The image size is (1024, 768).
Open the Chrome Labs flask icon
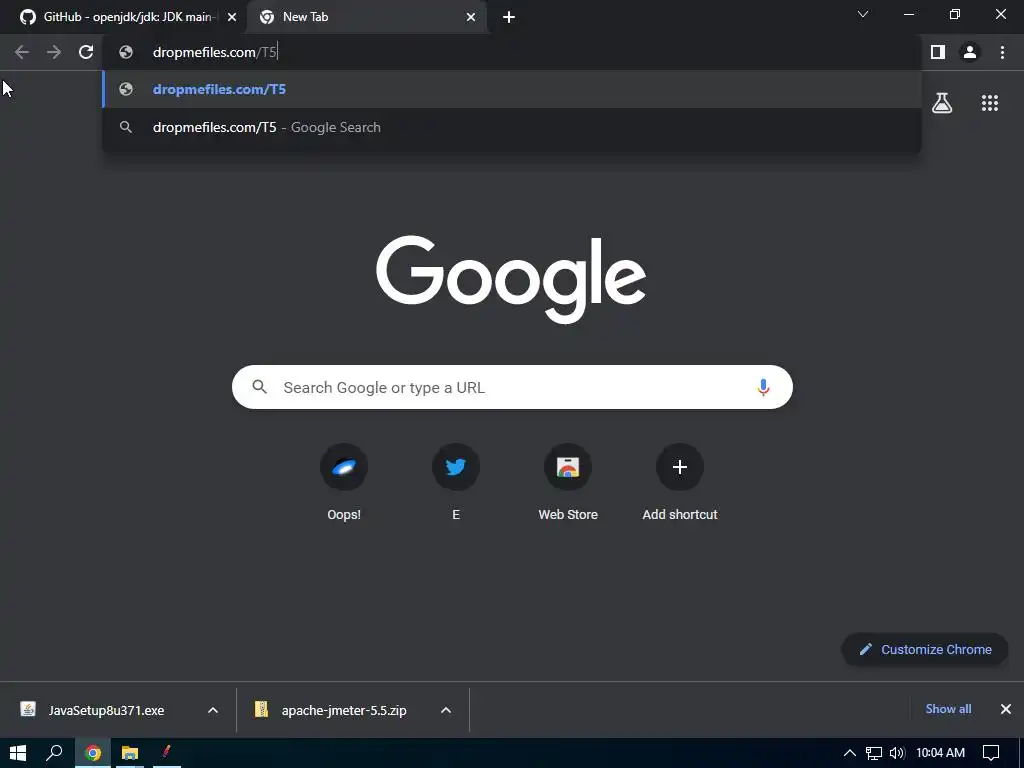pos(942,103)
